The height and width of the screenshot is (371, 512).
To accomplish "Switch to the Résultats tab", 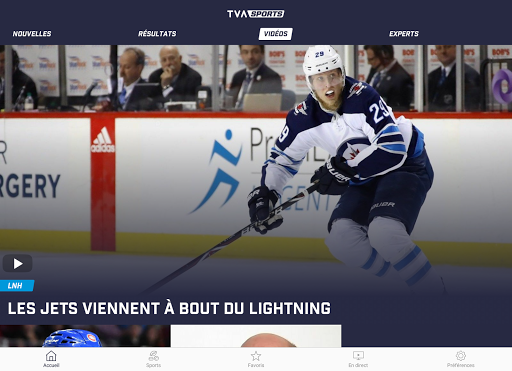I will (x=157, y=34).
